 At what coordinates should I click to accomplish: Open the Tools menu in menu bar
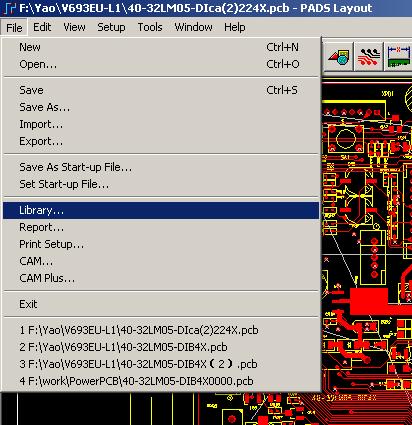click(x=150, y=27)
